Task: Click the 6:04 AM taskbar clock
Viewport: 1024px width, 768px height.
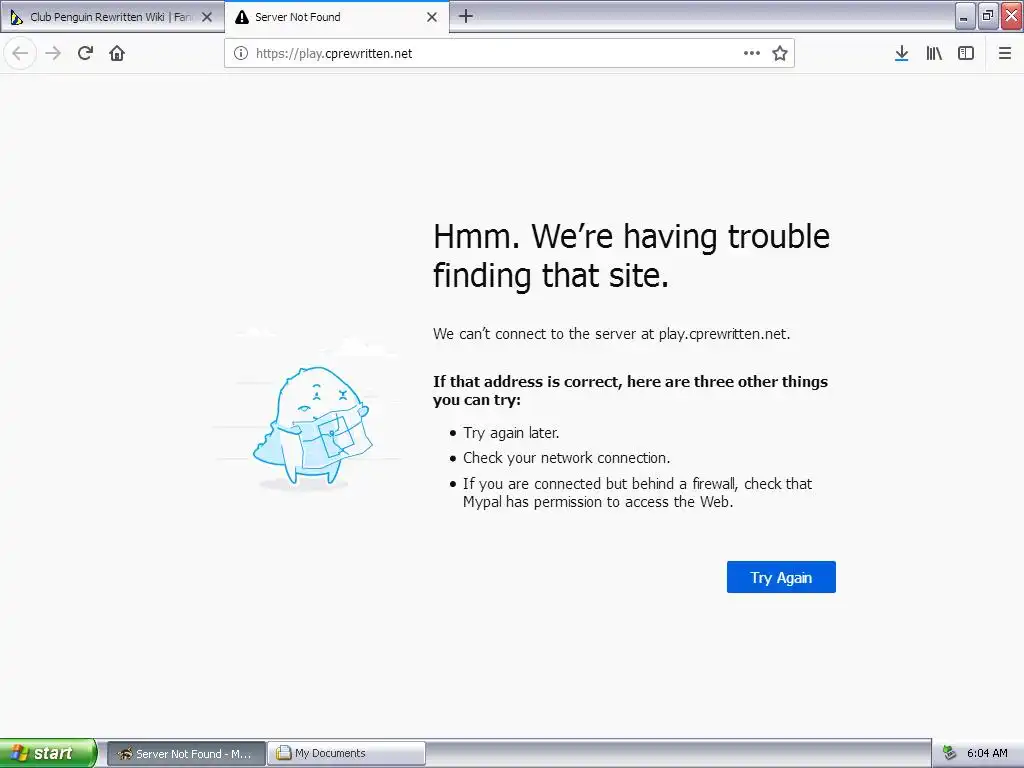Action: pyautogui.click(x=987, y=754)
